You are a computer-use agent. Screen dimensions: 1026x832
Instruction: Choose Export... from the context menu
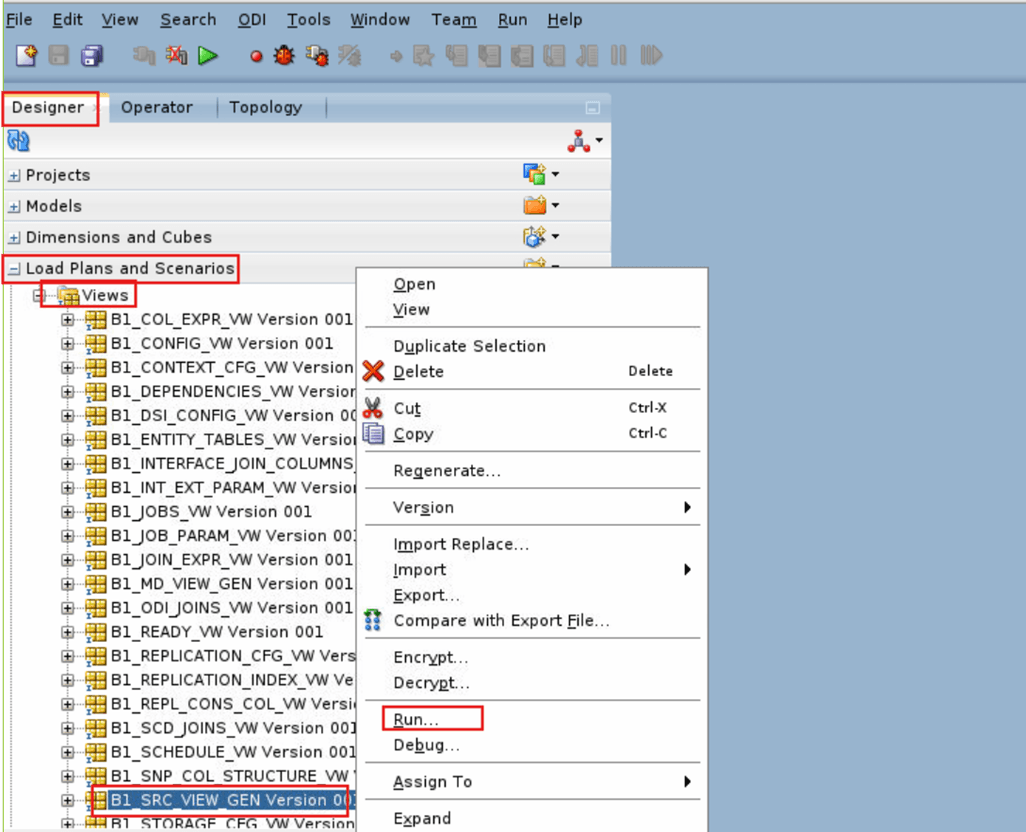click(426, 595)
